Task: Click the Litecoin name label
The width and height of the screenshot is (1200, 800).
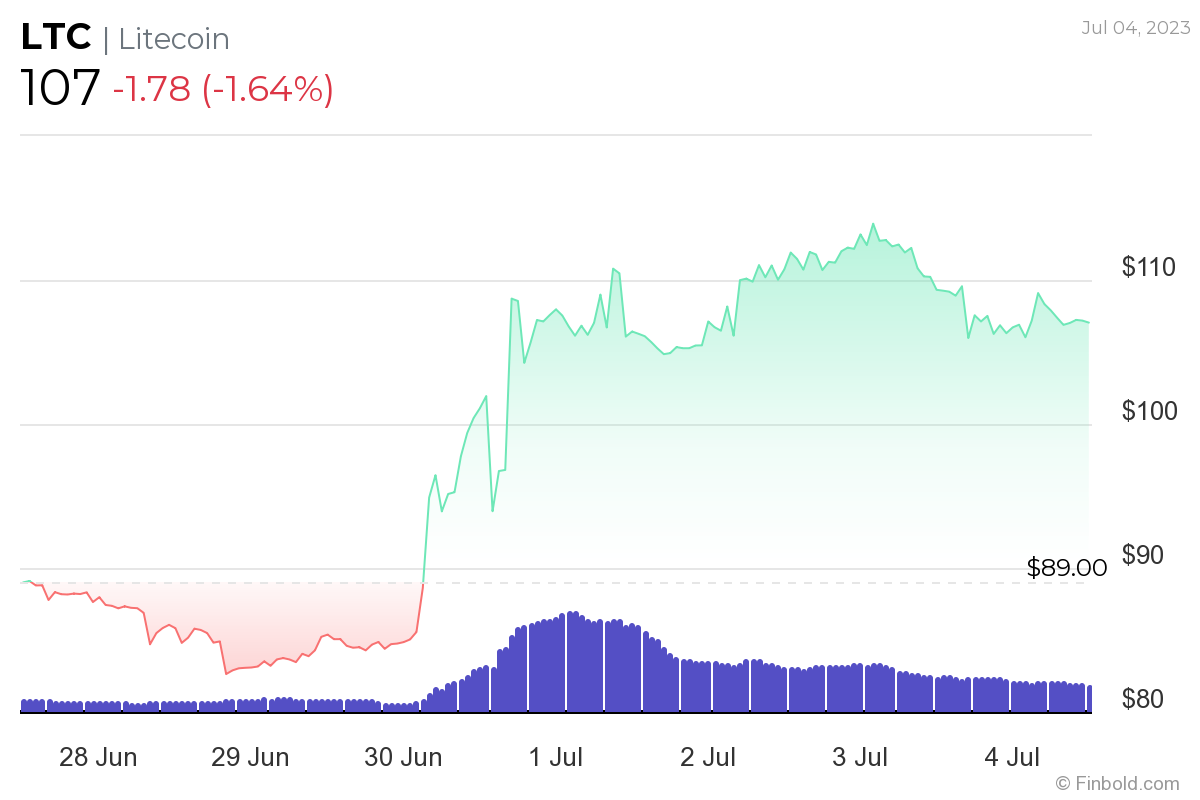Action: coord(174,39)
